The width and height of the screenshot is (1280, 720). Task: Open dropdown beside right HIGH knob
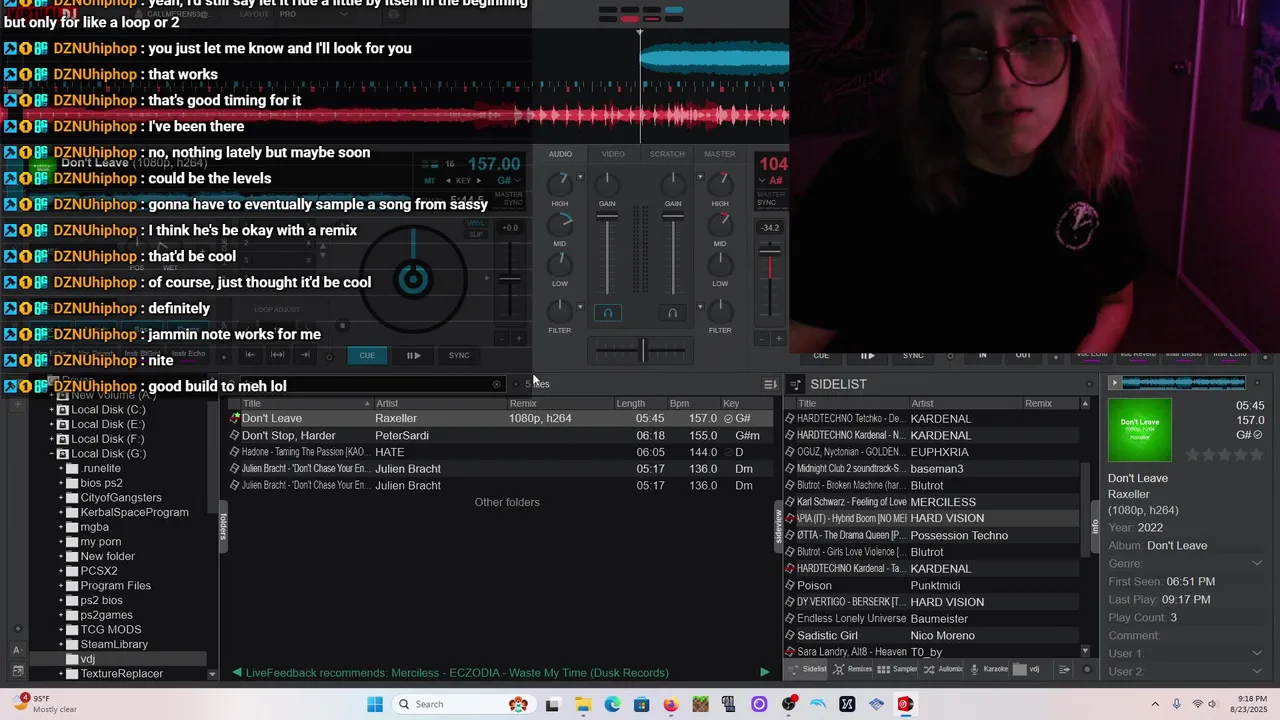click(x=700, y=178)
